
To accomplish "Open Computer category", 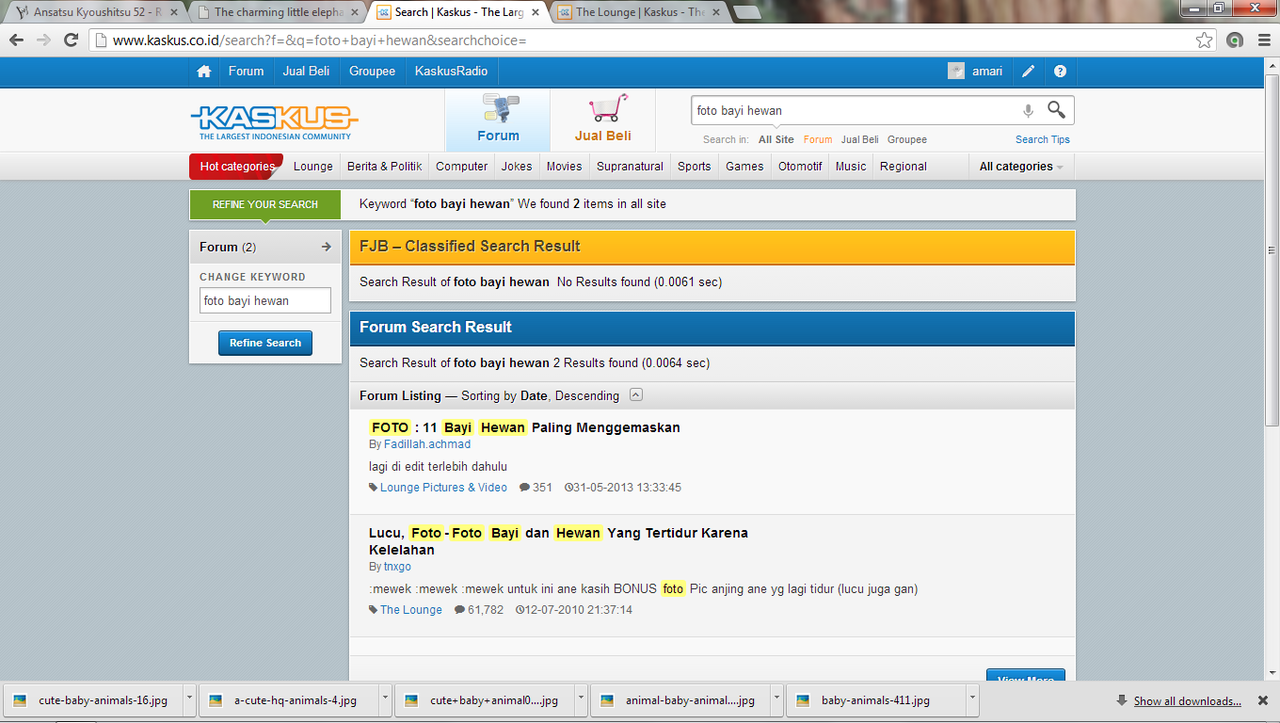I will [x=462, y=166].
